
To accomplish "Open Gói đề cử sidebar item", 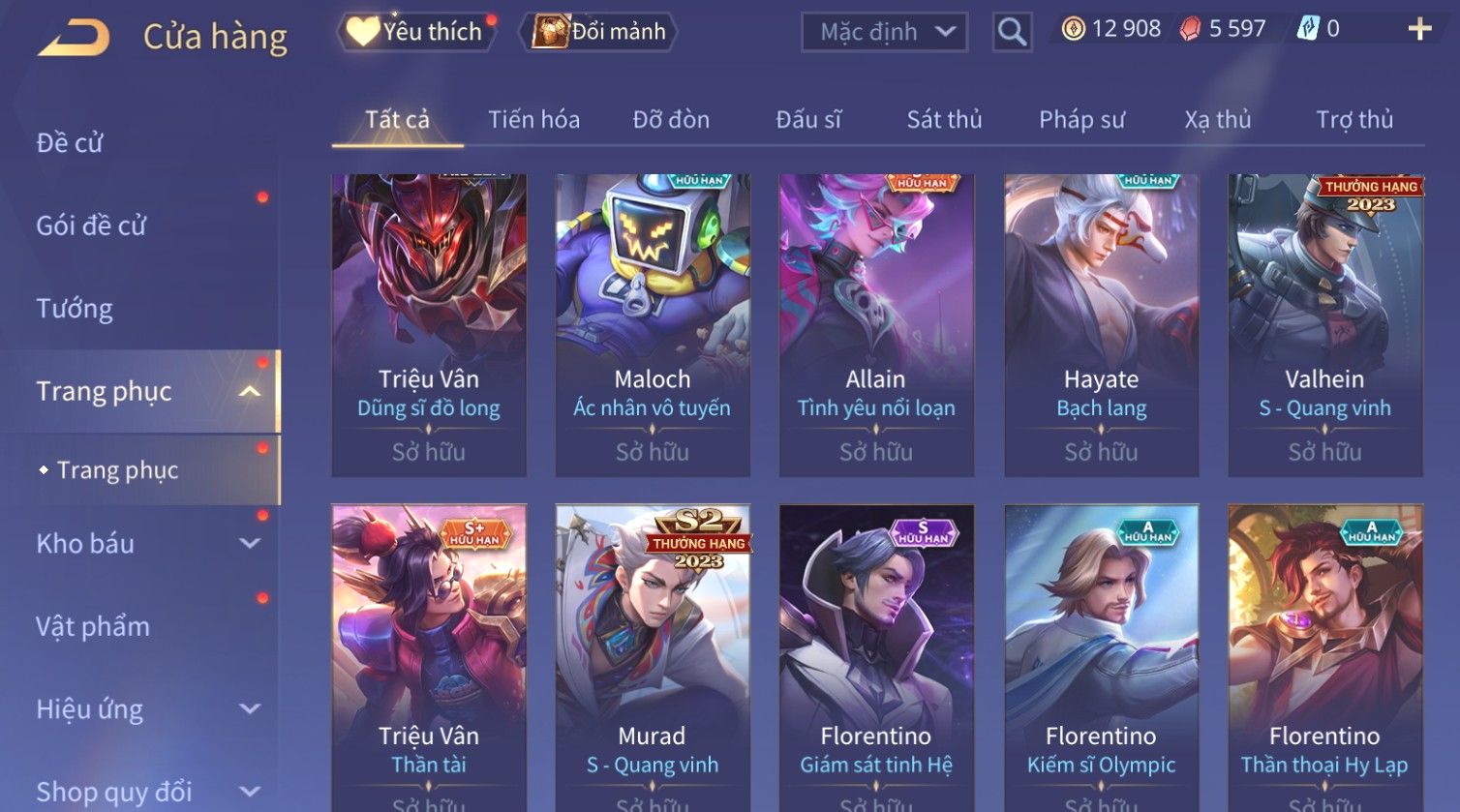I will tap(91, 226).
